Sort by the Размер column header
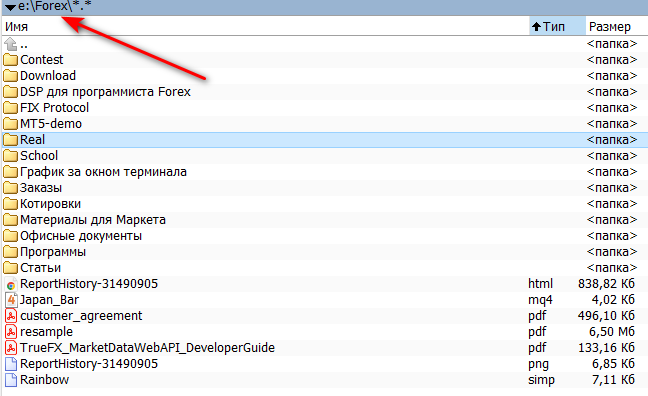The width and height of the screenshot is (648, 396). pos(616,26)
